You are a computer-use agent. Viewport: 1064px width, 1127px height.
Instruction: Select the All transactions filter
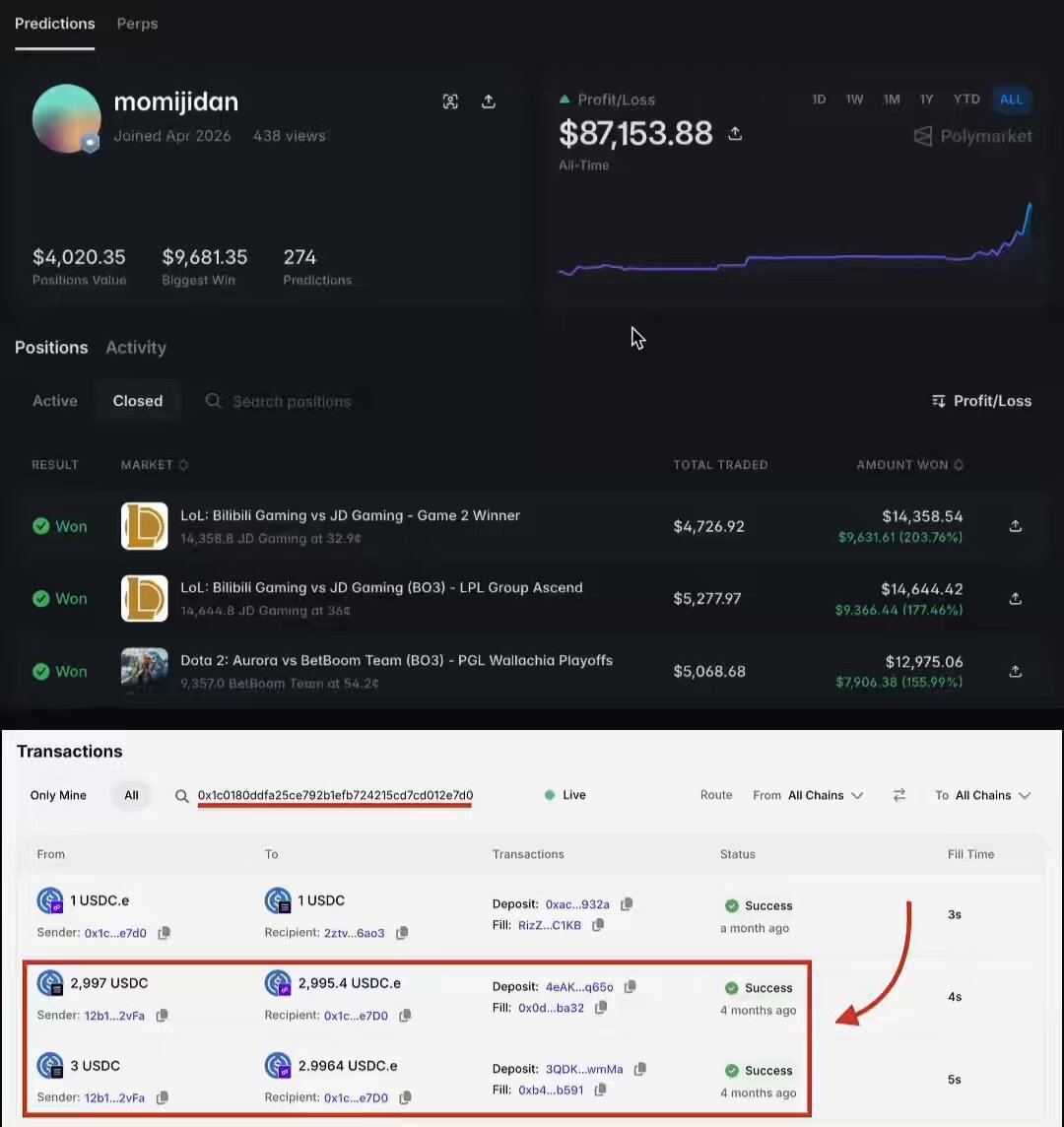point(131,795)
